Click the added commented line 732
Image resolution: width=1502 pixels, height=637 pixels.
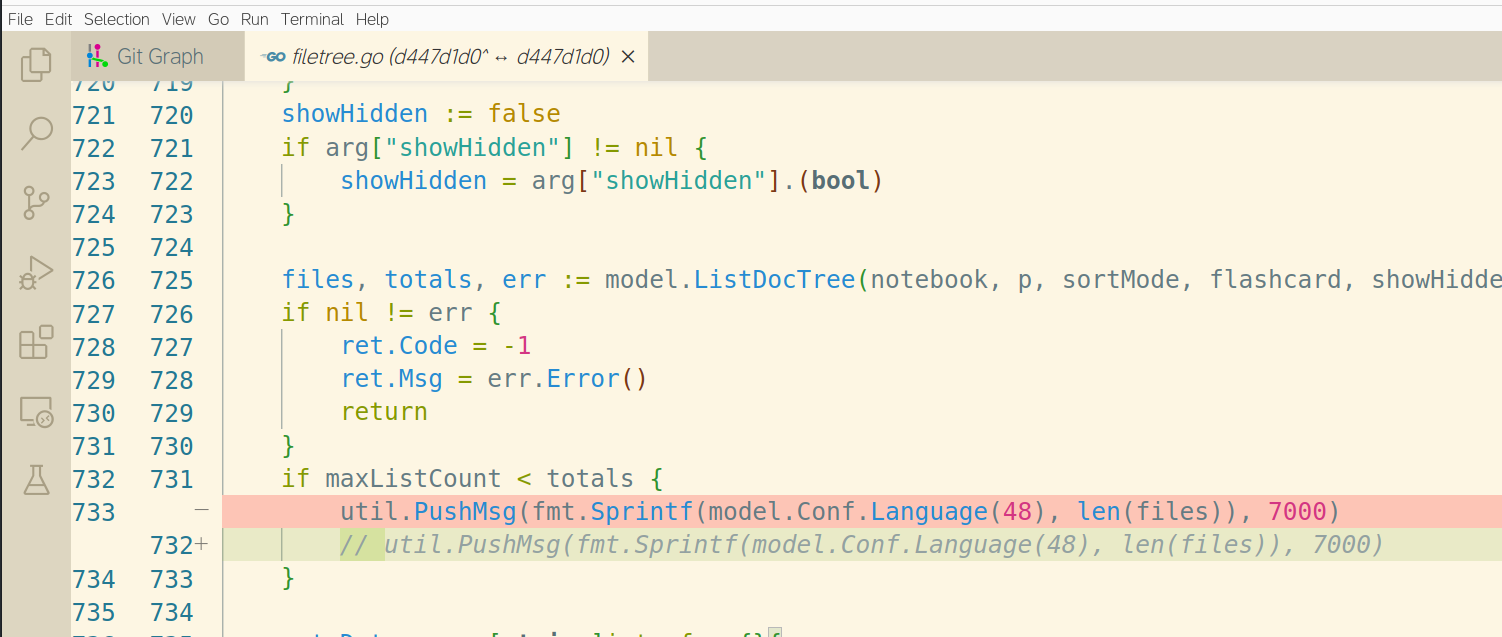pyautogui.click(x=860, y=545)
